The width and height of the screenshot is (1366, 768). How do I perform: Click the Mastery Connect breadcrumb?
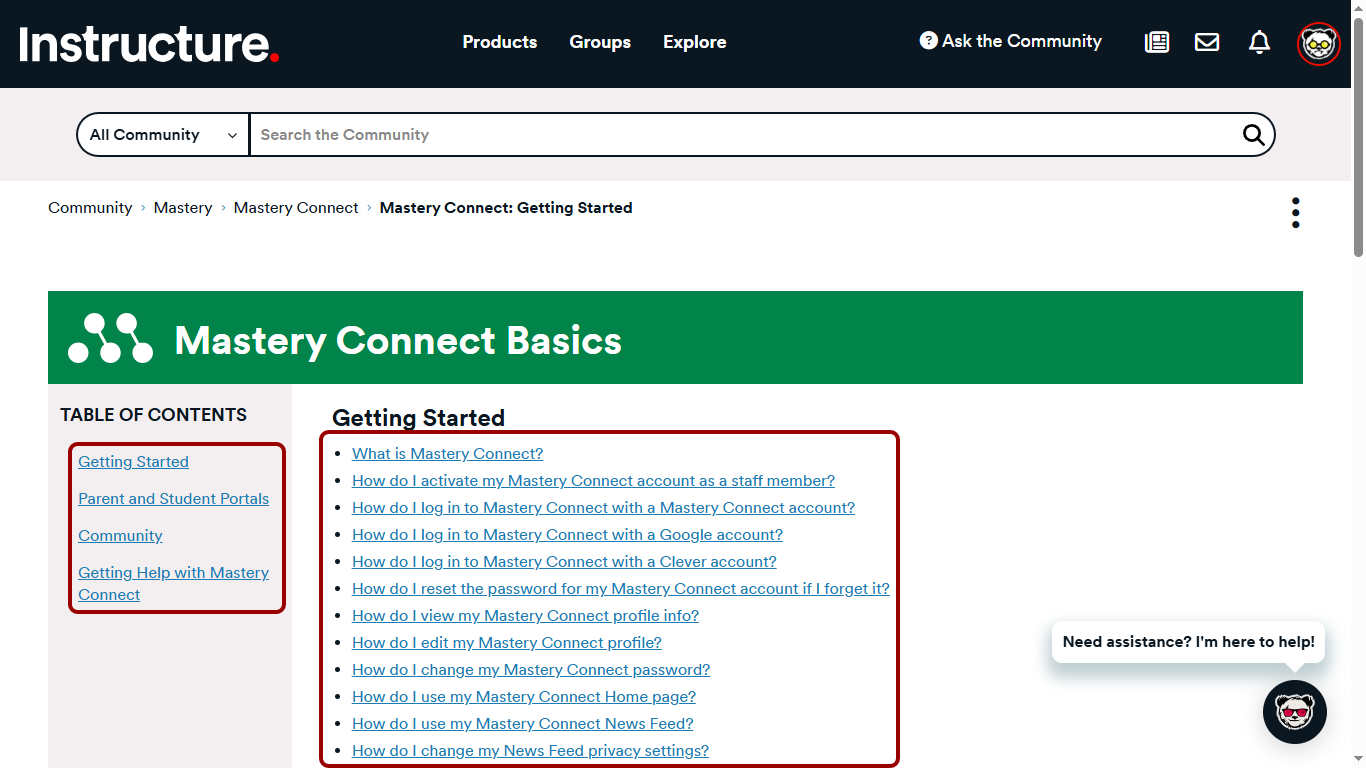coord(295,207)
